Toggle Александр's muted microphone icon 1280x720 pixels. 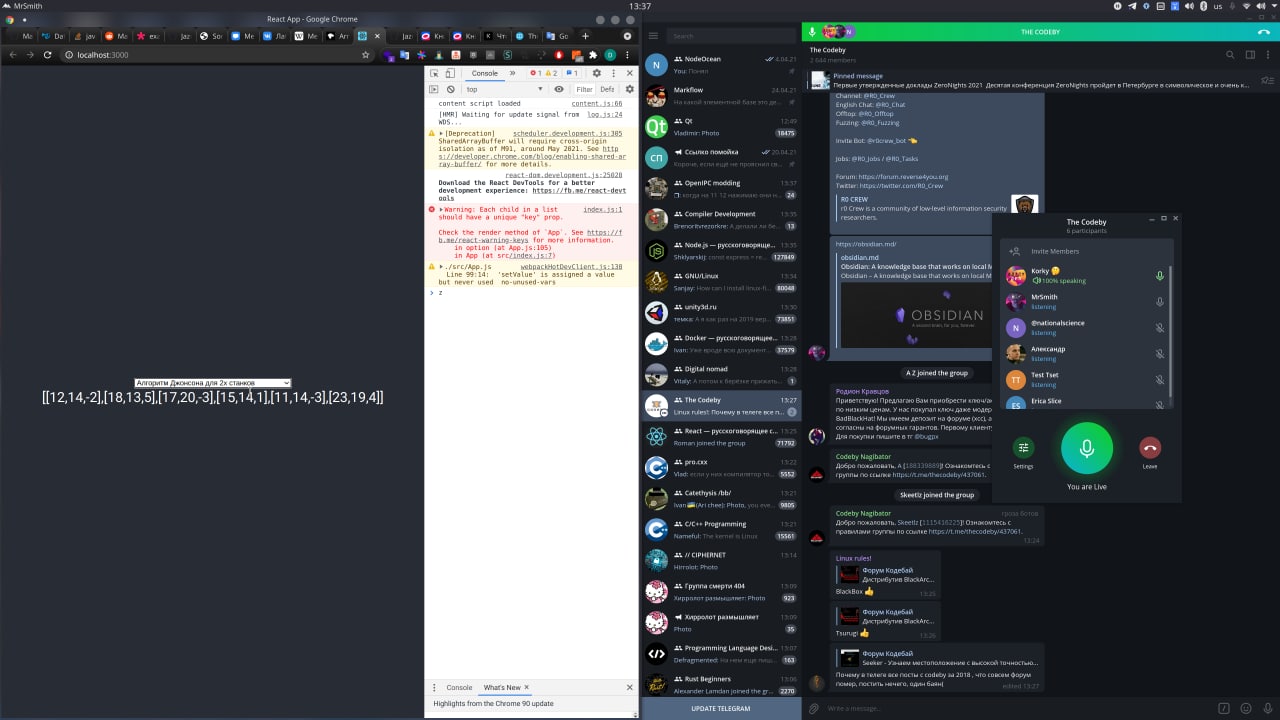[1160, 354]
